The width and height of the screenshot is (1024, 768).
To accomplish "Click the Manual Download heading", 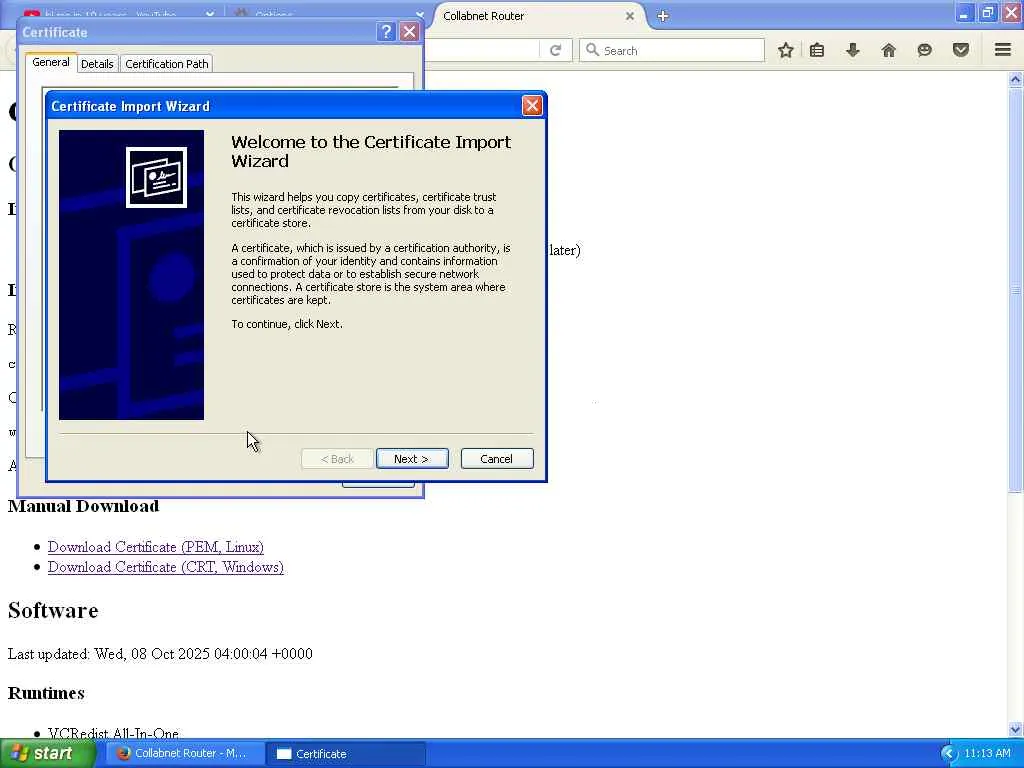I will pyautogui.click(x=84, y=506).
